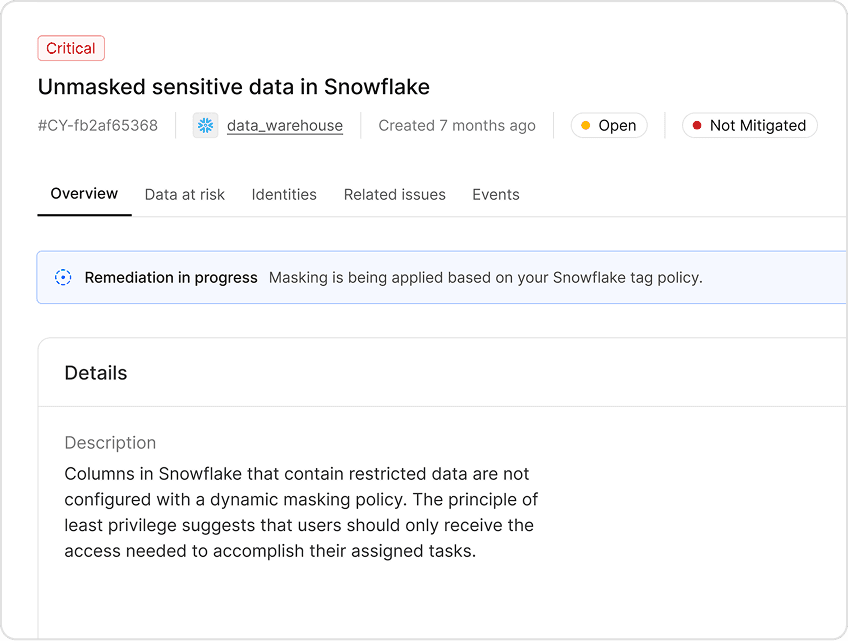Click the yellow dot in the Open badge
Screen dimensions: 848x641
(x=585, y=125)
